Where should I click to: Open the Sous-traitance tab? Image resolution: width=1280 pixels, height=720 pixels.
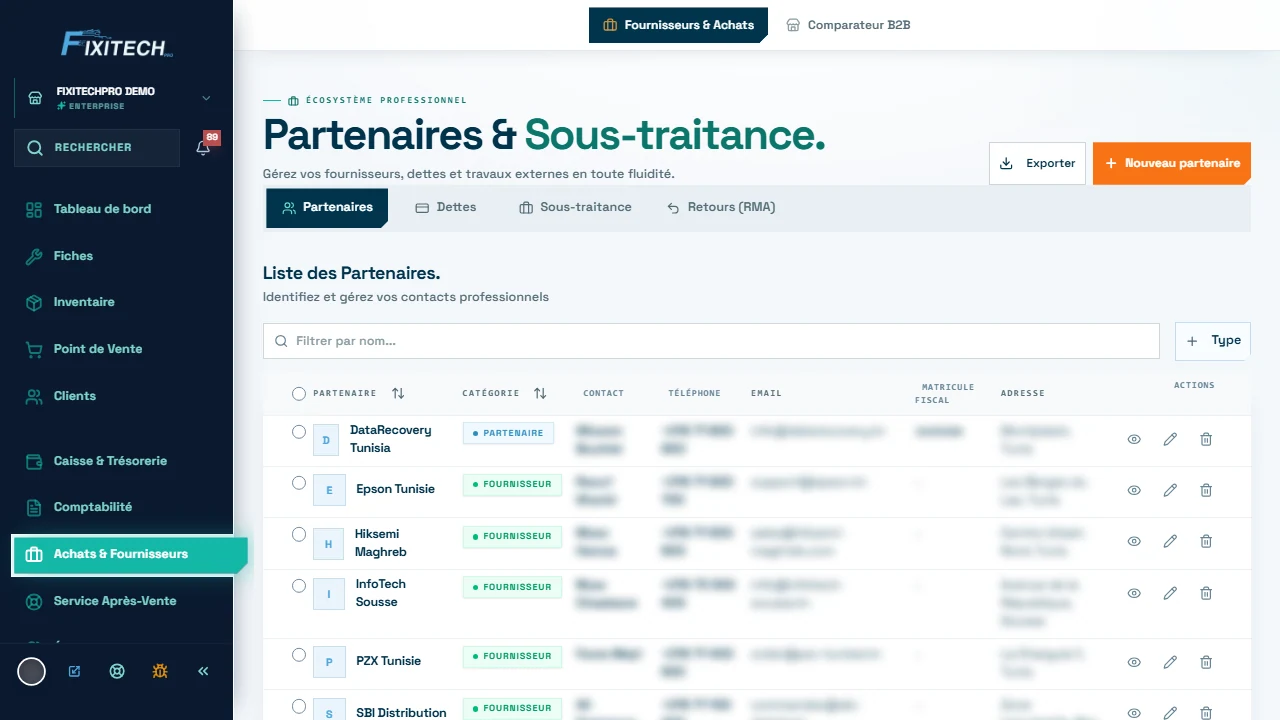(575, 208)
